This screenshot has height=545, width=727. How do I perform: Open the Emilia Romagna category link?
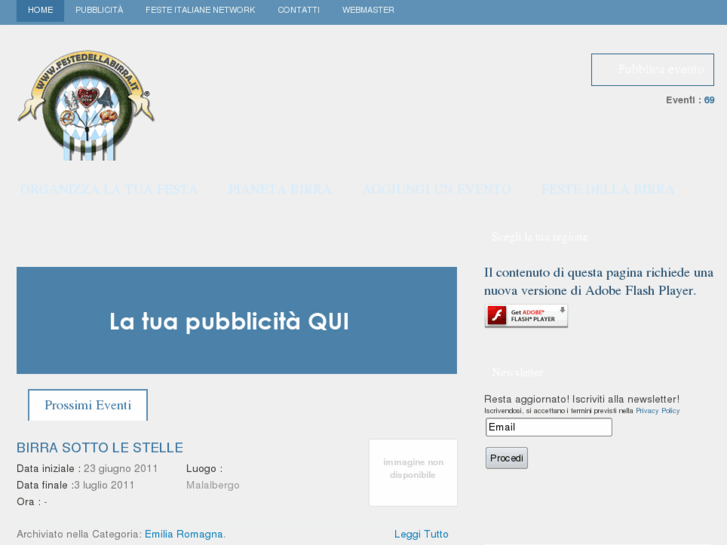184,534
